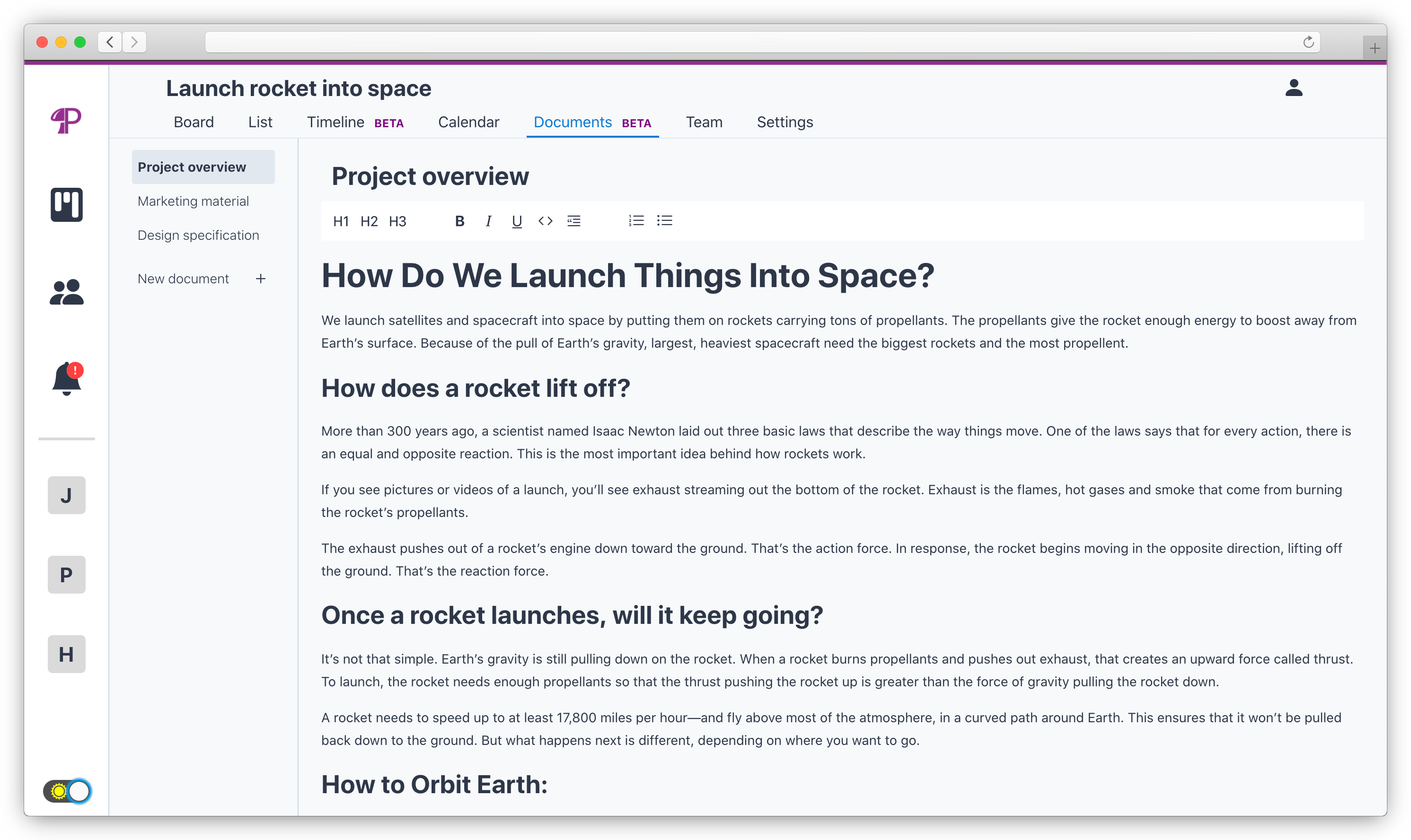This screenshot has height=840, width=1411.
Task: Insert code block using code icon
Action: (545, 221)
